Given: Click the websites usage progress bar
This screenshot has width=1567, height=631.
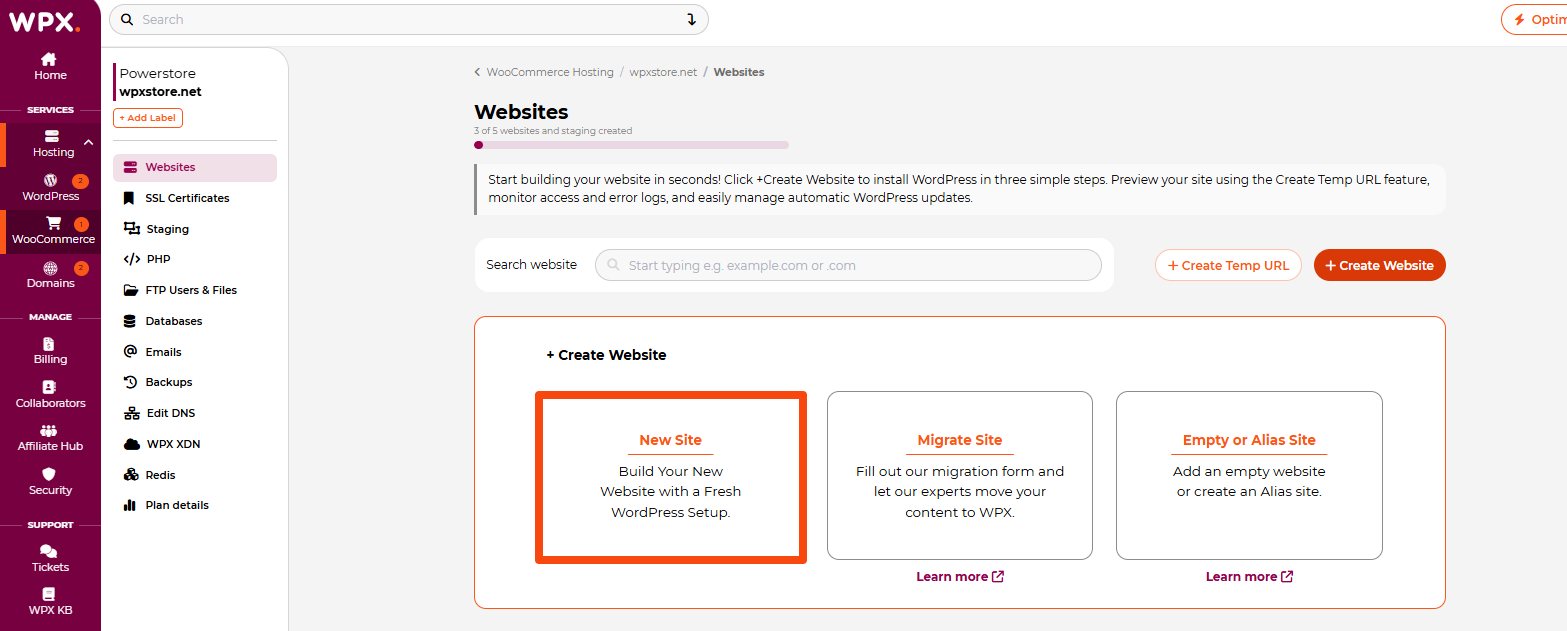Looking at the screenshot, I should pyautogui.click(x=631, y=145).
